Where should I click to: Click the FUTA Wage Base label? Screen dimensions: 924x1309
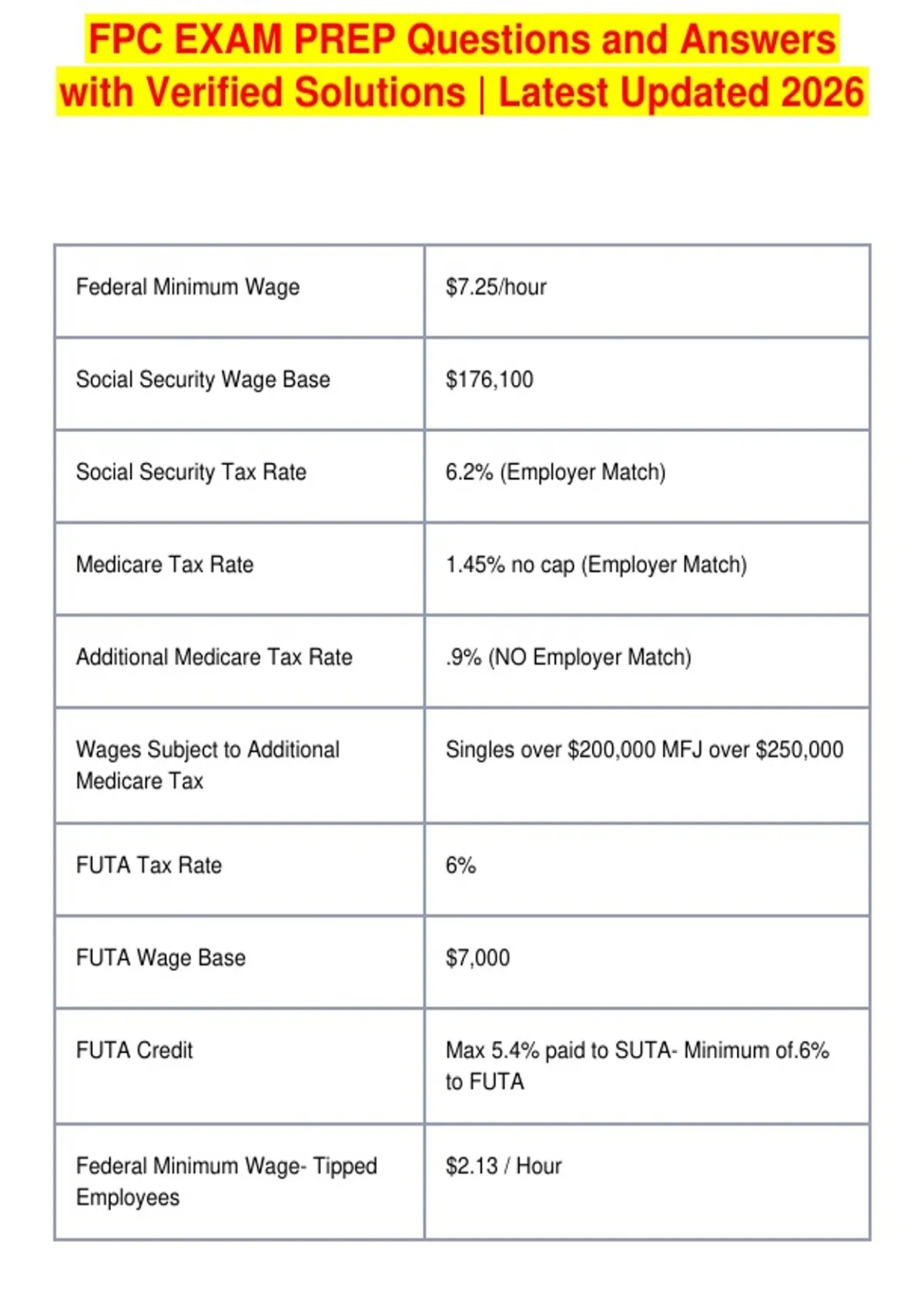tap(161, 958)
